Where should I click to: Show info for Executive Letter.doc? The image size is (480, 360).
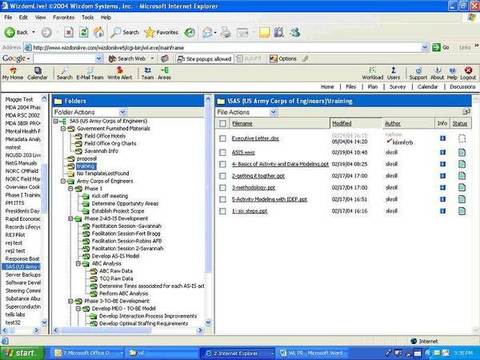pos(443,138)
